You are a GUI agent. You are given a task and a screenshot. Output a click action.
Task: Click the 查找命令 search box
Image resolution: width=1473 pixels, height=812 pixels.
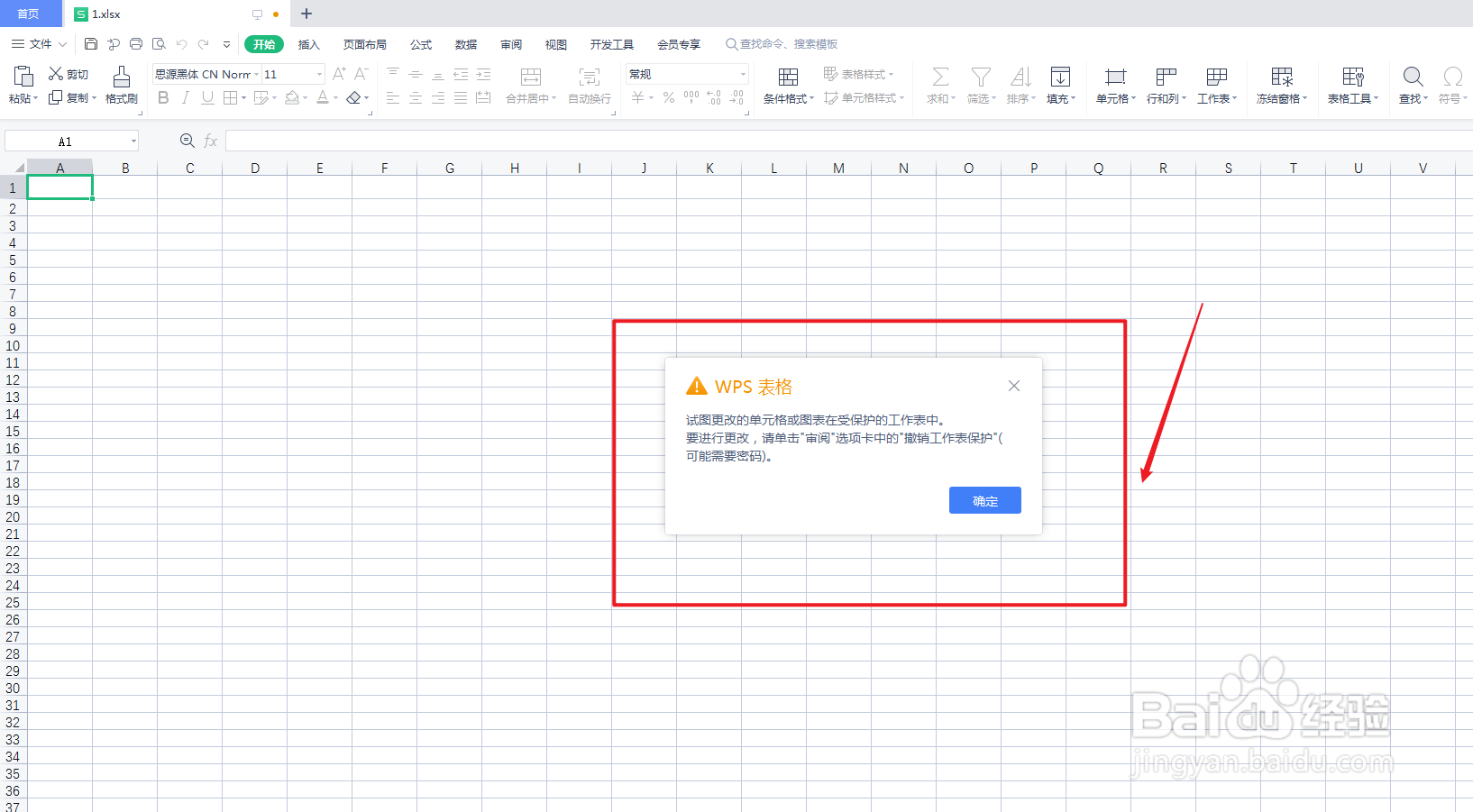point(782,44)
